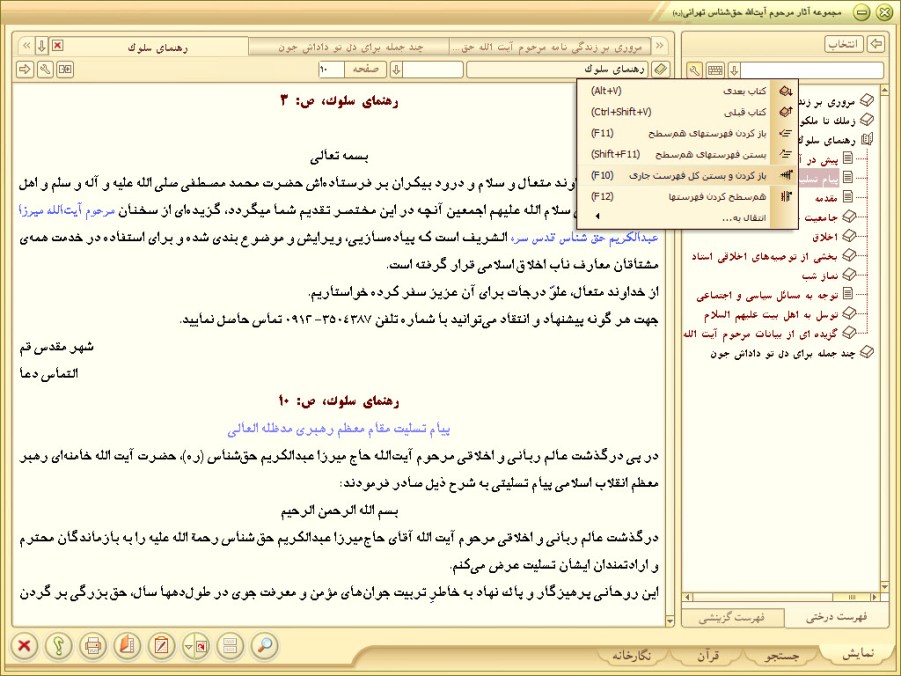Click the tag icon beside the رهنمای سلوك title field
The height and width of the screenshot is (676, 901).
[661, 70]
